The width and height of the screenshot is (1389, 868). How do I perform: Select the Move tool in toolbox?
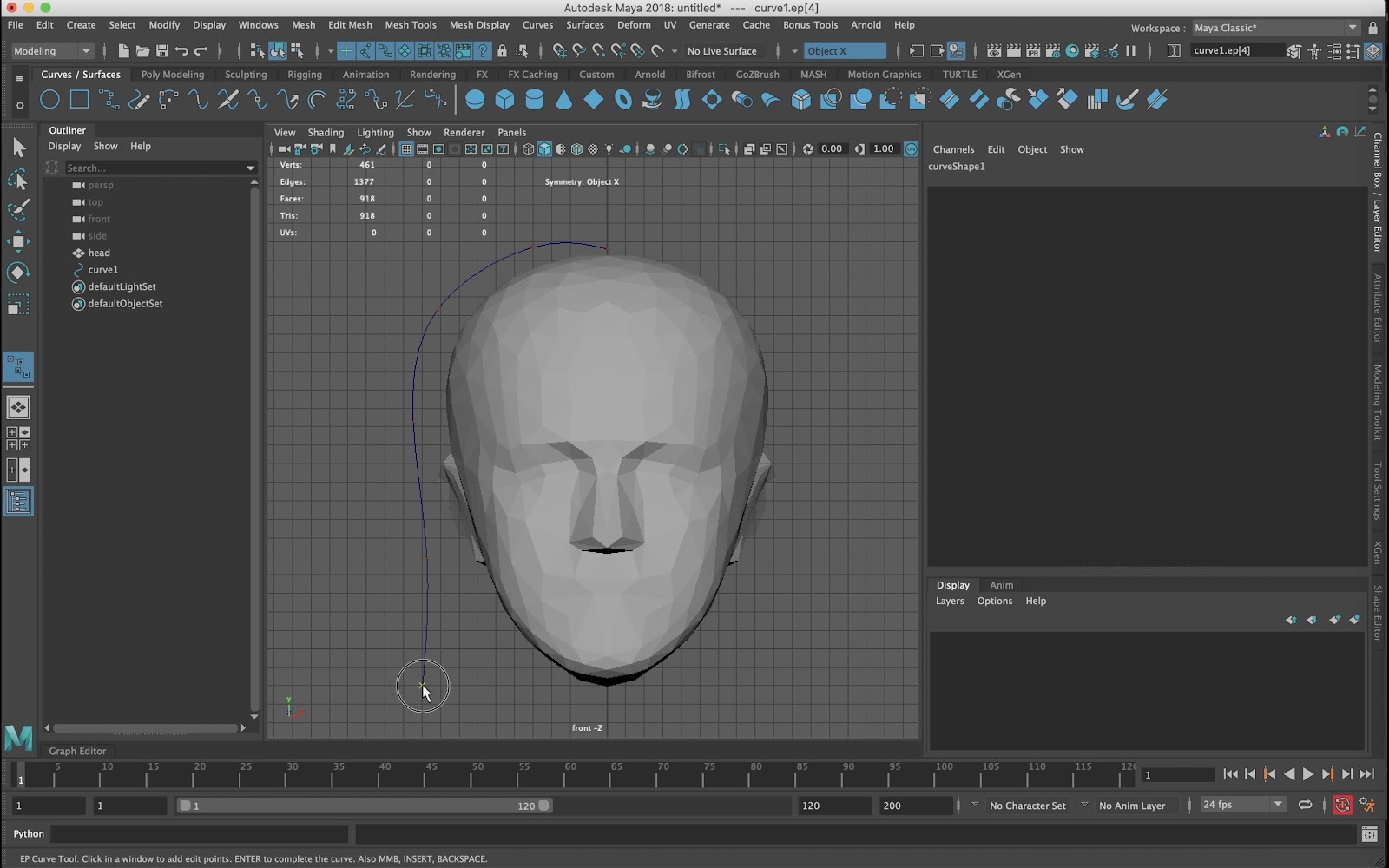pos(17,241)
